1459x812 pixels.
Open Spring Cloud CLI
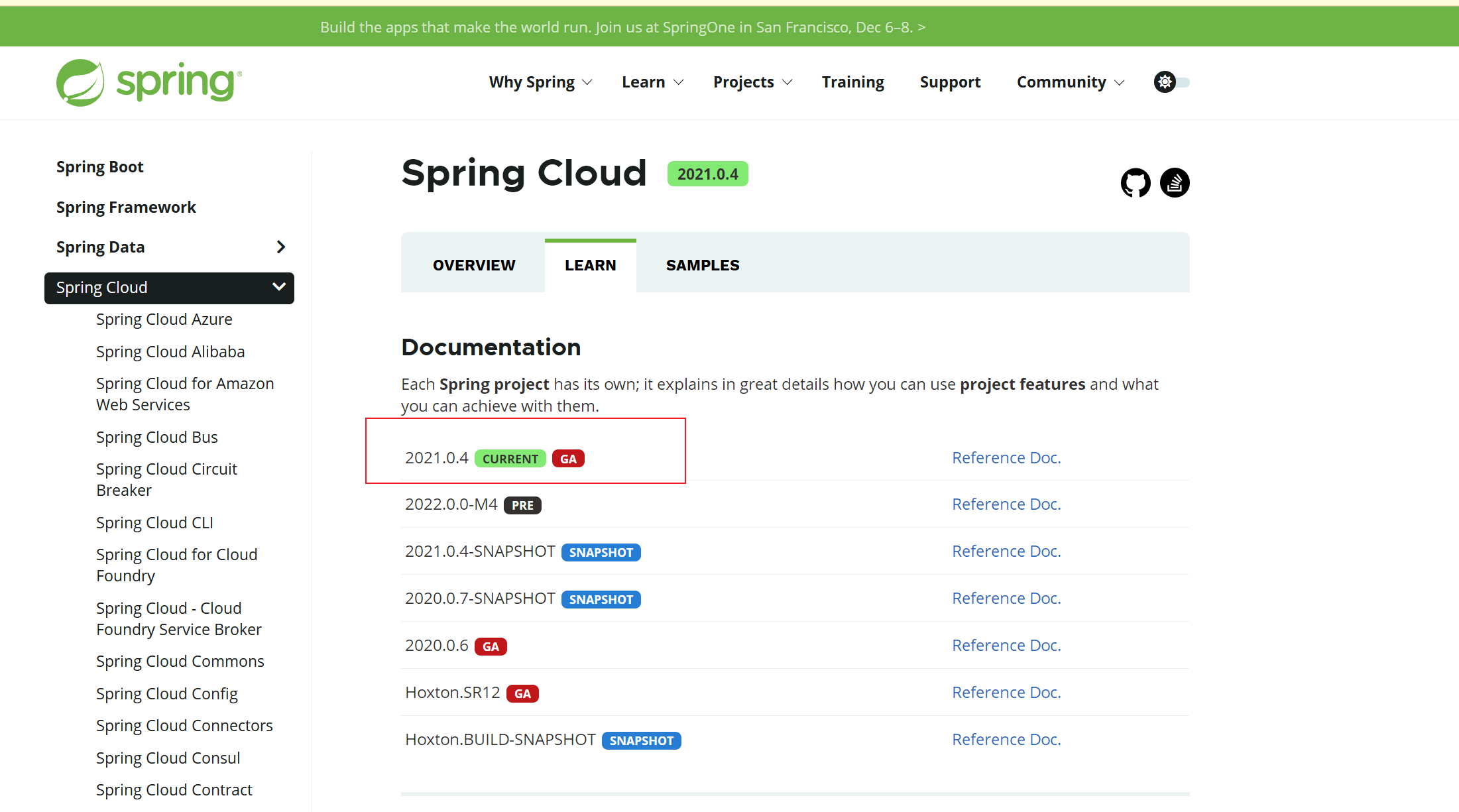click(x=154, y=523)
